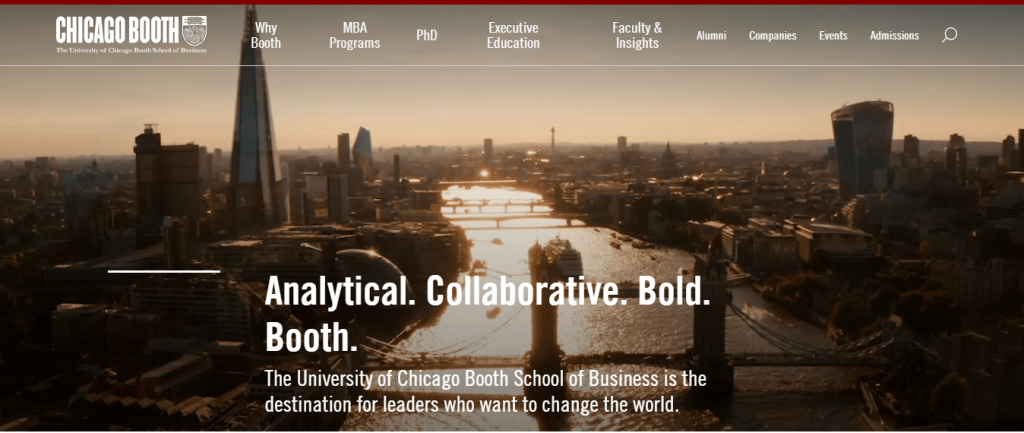Open the Admissions link
1024x433 pixels.
(x=894, y=36)
